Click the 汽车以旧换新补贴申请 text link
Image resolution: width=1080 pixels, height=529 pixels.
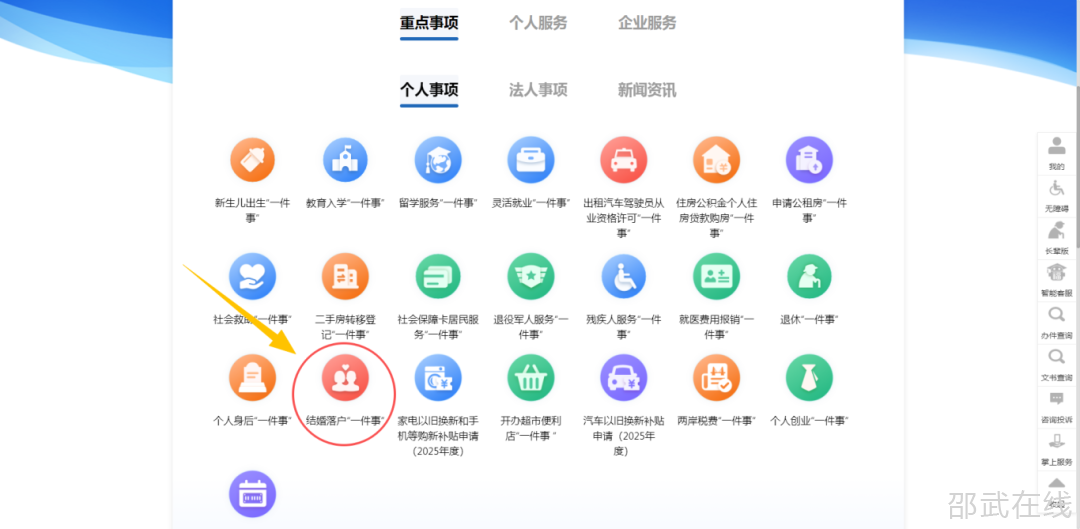(623, 436)
